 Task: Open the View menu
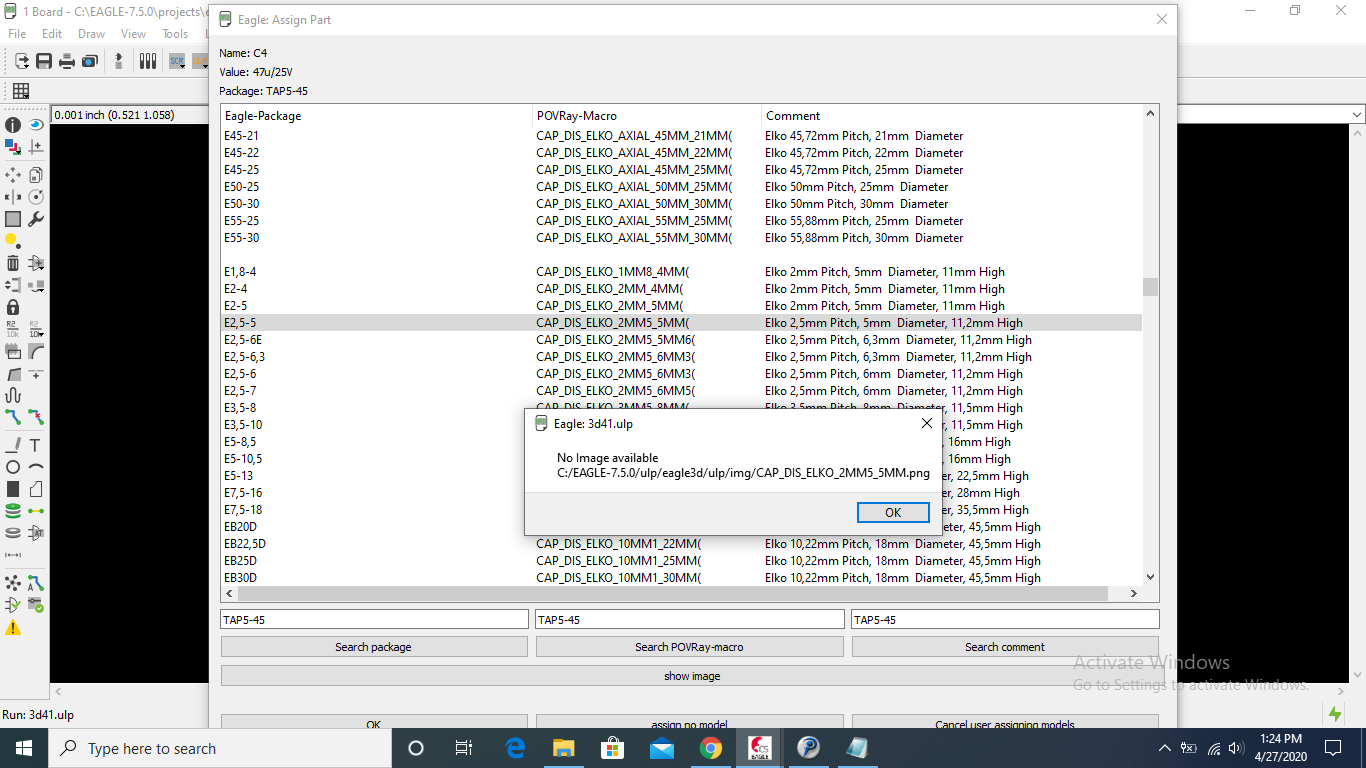133,34
